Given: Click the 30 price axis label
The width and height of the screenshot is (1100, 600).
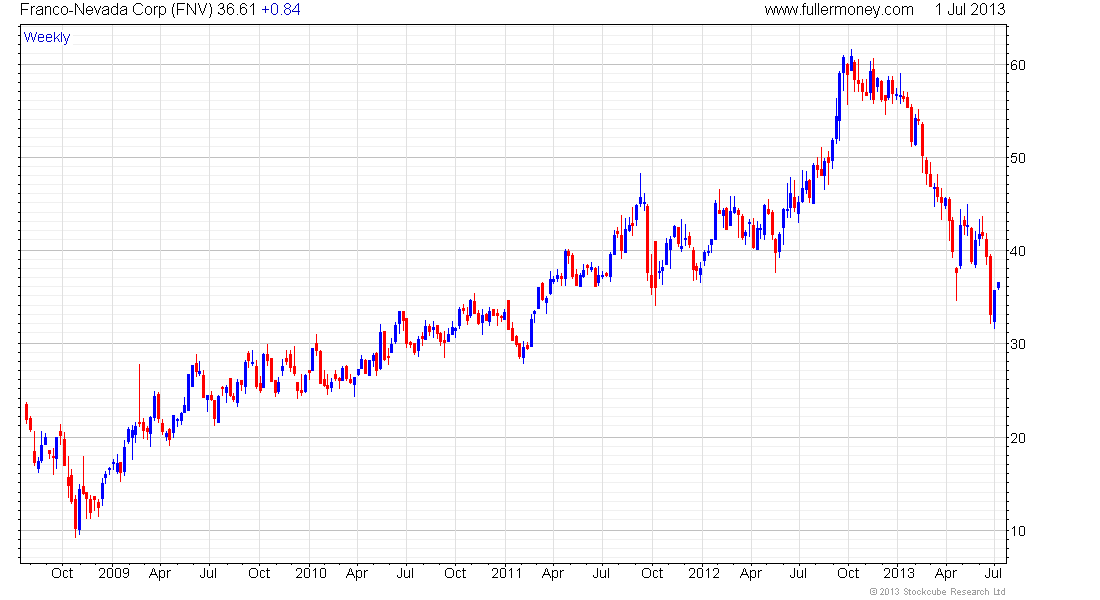Looking at the screenshot, I should (1018, 344).
